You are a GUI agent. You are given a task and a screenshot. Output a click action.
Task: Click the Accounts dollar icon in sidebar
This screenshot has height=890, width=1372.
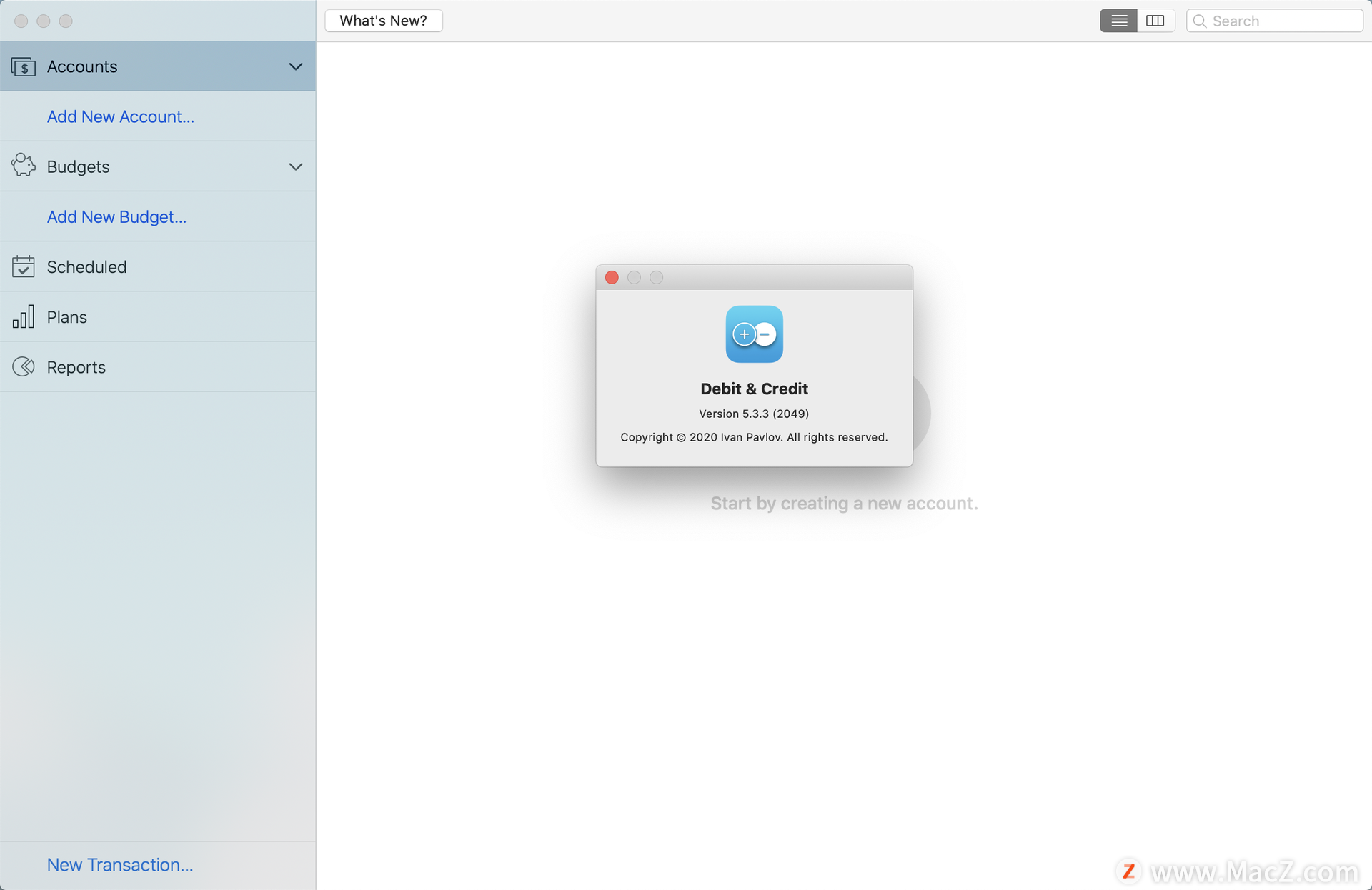pyautogui.click(x=24, y=66)
